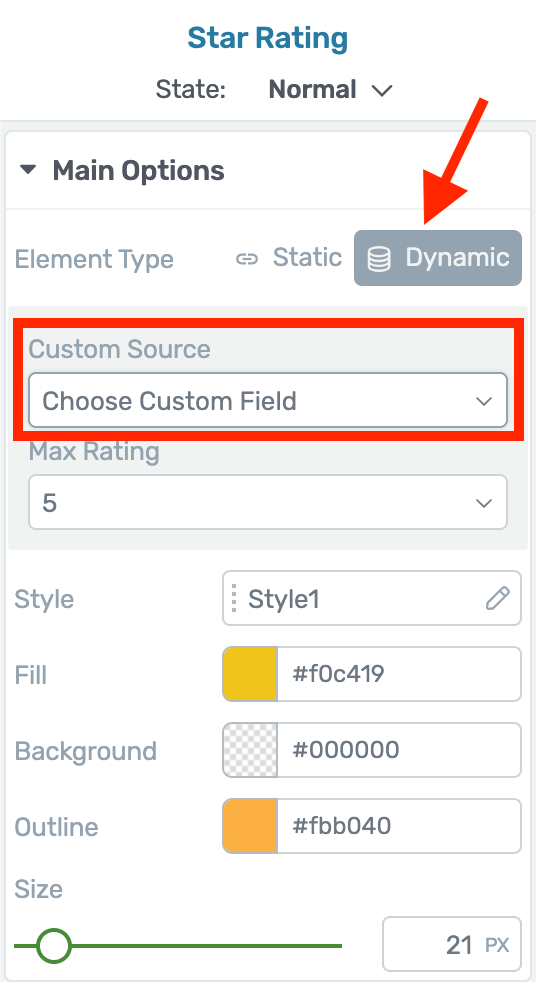
Task: Open the orange Outline color swatch
Action: (x=250, y=825)
